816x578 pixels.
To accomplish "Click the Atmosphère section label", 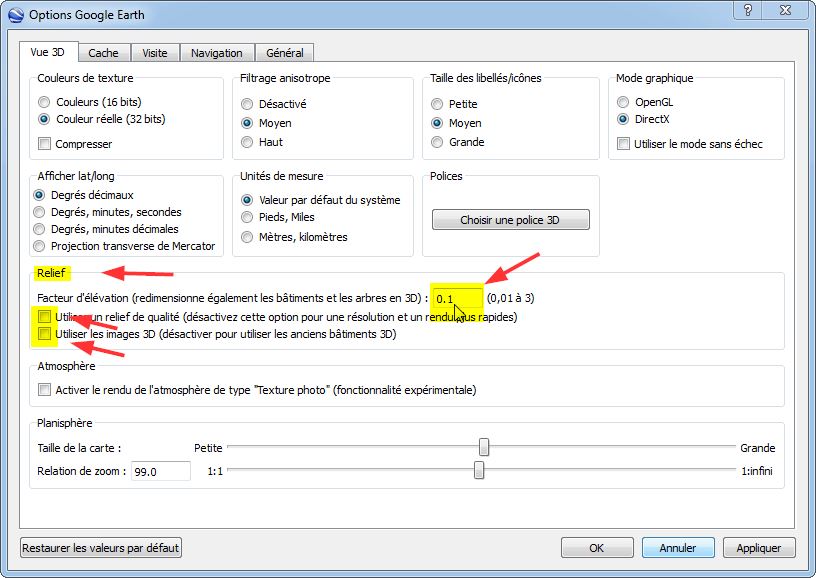I will [x=66, y=366].
